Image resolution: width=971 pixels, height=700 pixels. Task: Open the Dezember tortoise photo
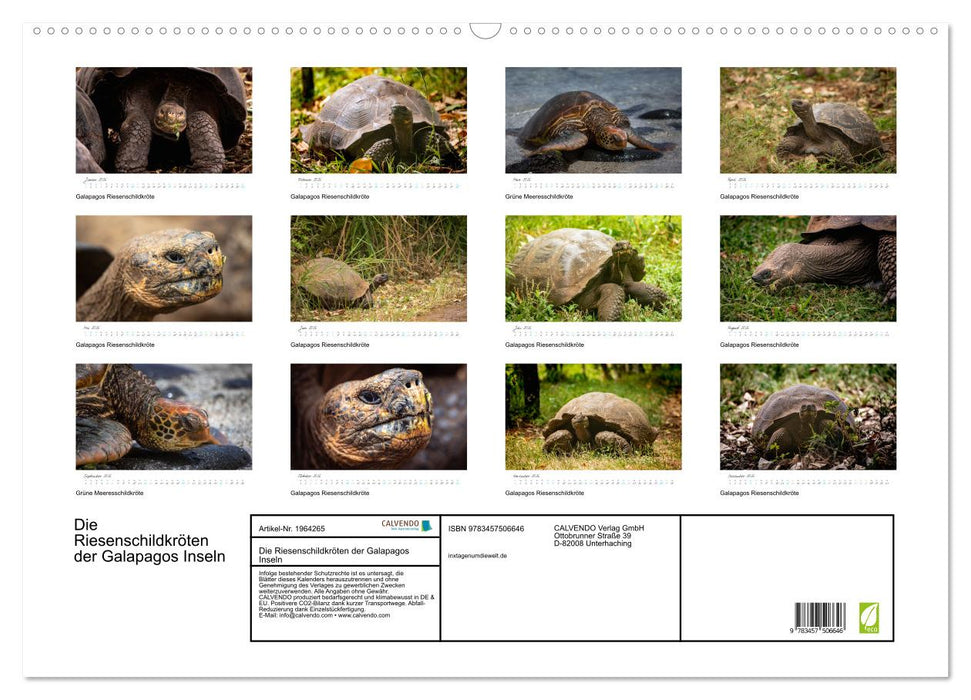pos(807,417)
